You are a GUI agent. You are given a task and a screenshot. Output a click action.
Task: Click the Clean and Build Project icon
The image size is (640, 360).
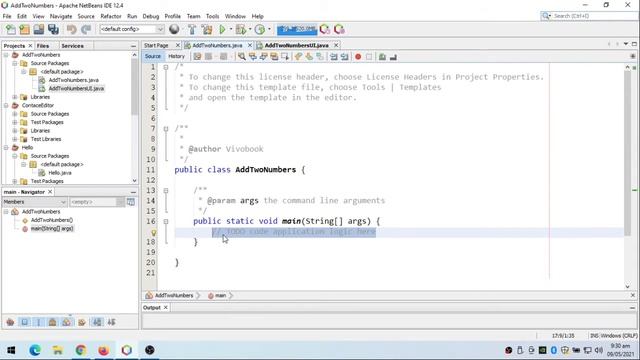tap(207, 29)
